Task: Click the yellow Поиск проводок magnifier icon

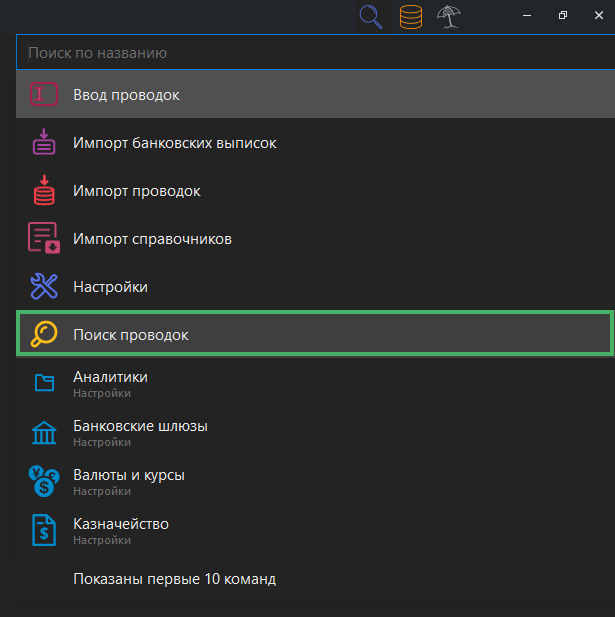Action: (x=43, y=335)
